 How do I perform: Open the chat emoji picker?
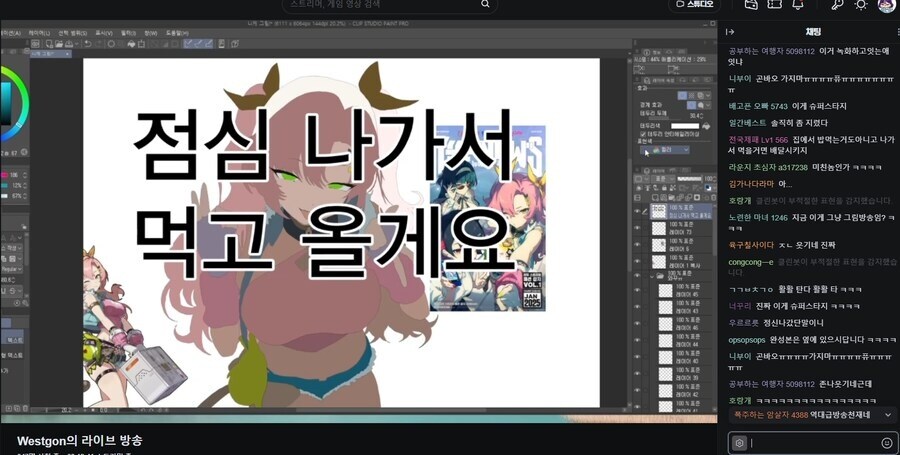click(x=887, y=443)
